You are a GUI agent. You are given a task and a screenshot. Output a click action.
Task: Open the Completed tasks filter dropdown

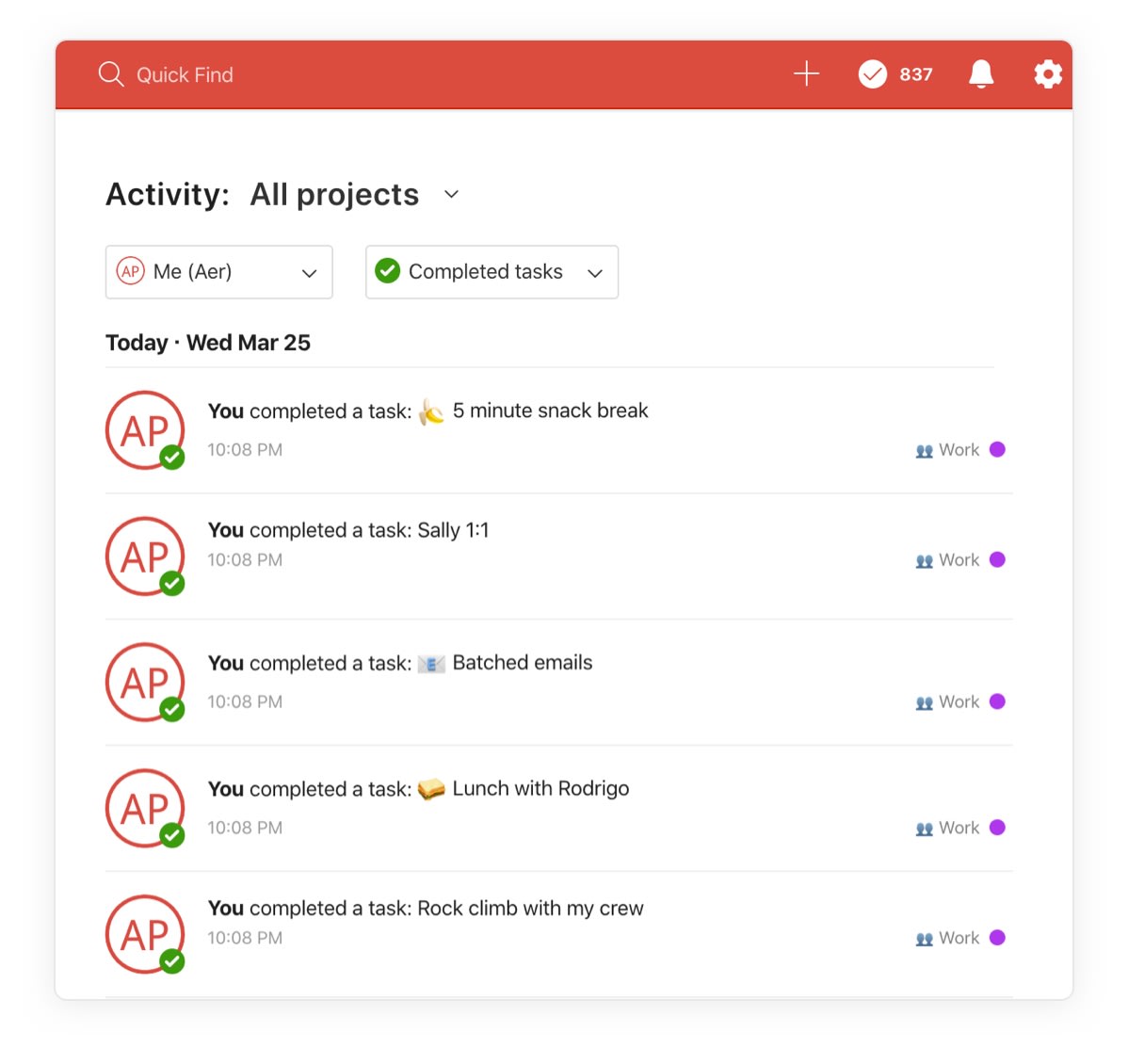[491, 272]
